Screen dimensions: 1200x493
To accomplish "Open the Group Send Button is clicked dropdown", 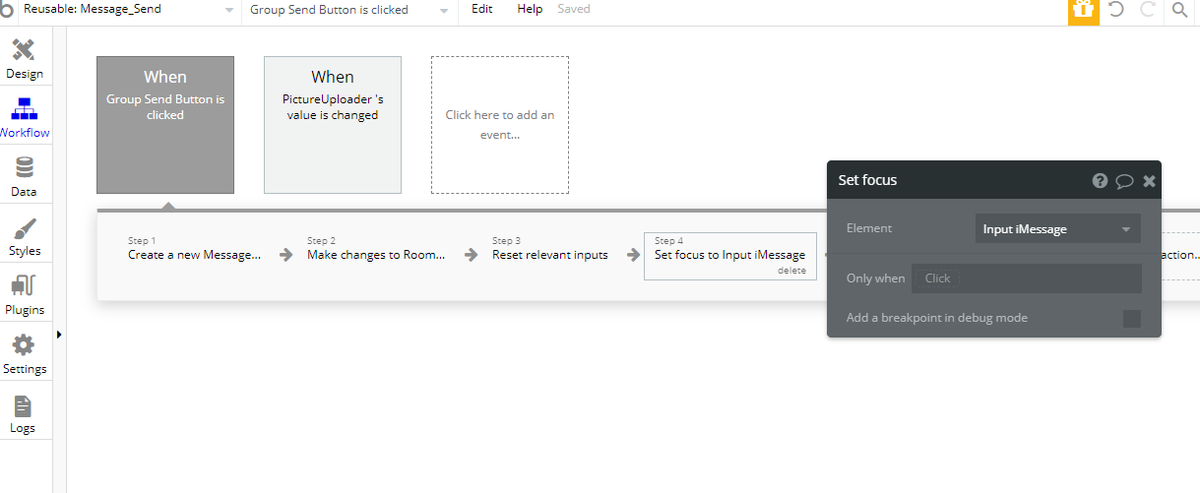I will tap(349, 9).
